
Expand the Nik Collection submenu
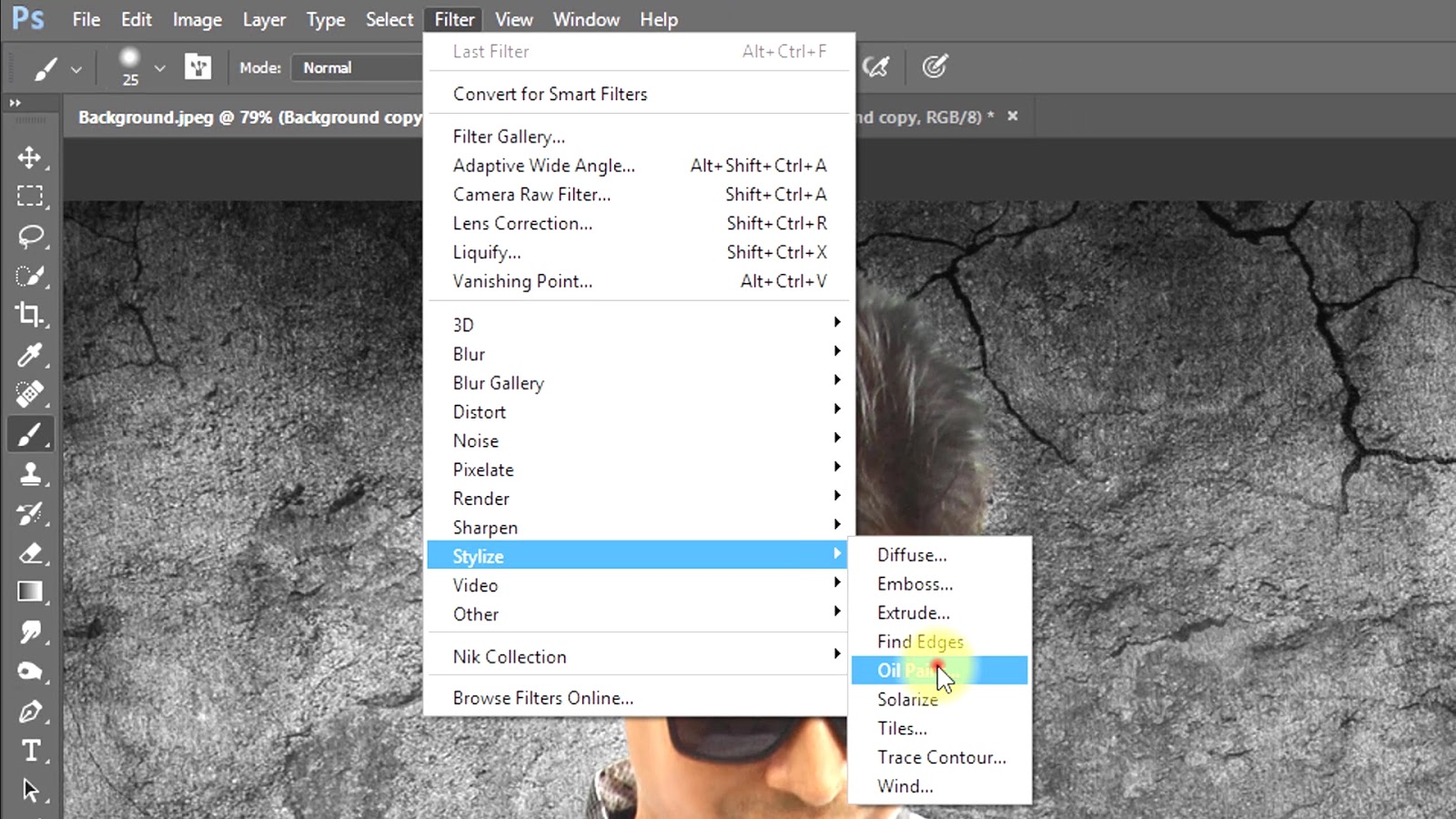(x=639, y=657)
